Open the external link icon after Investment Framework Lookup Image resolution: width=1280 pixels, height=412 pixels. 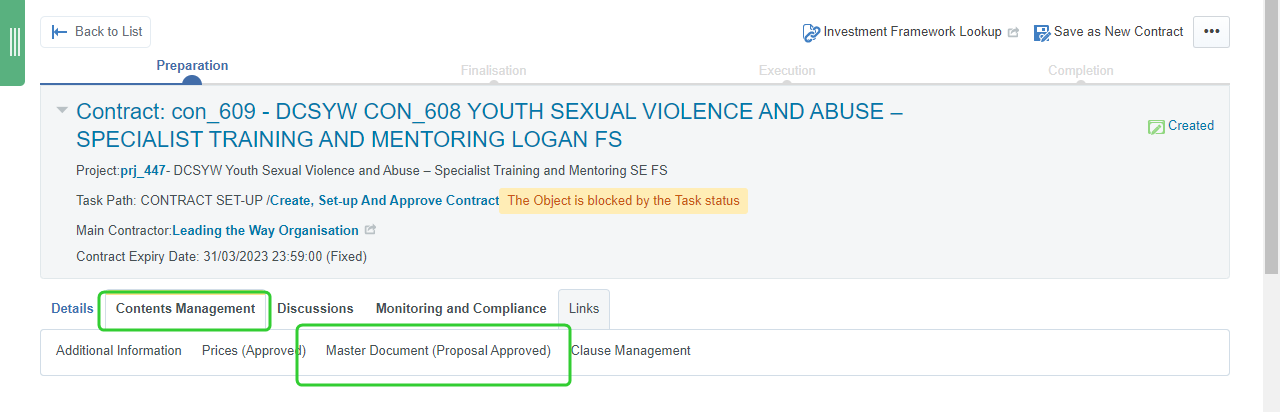1013,32
